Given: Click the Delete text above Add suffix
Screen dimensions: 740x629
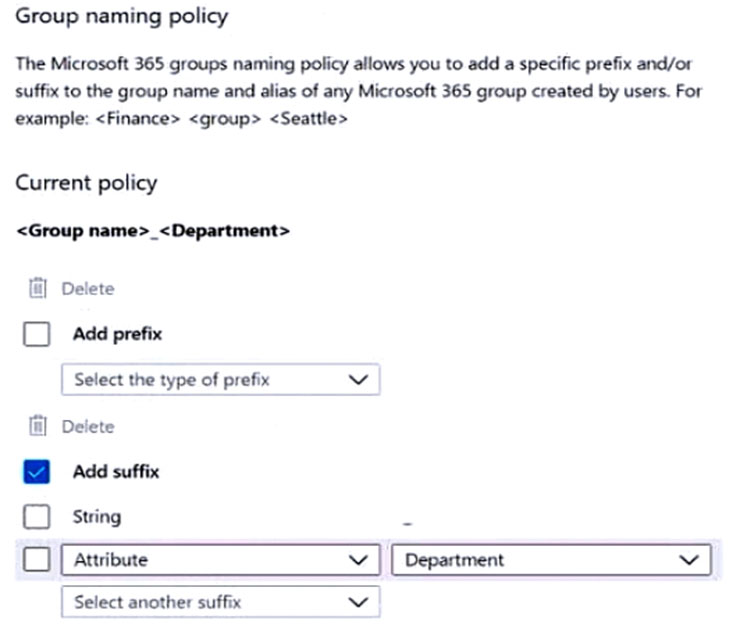Looking at the screenshot, I should click(x=88, y=427).
